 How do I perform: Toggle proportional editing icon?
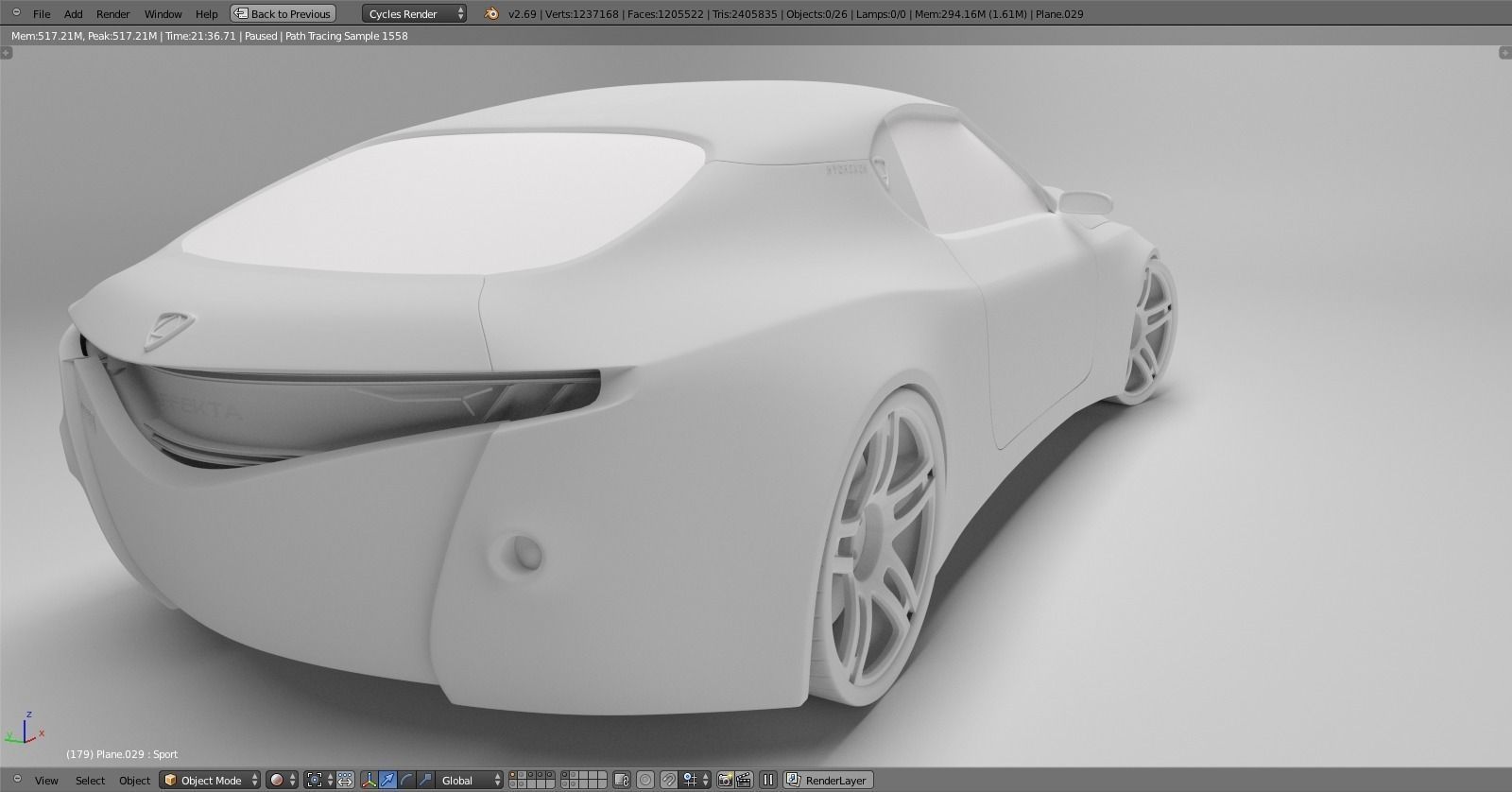tap(645, 781)
